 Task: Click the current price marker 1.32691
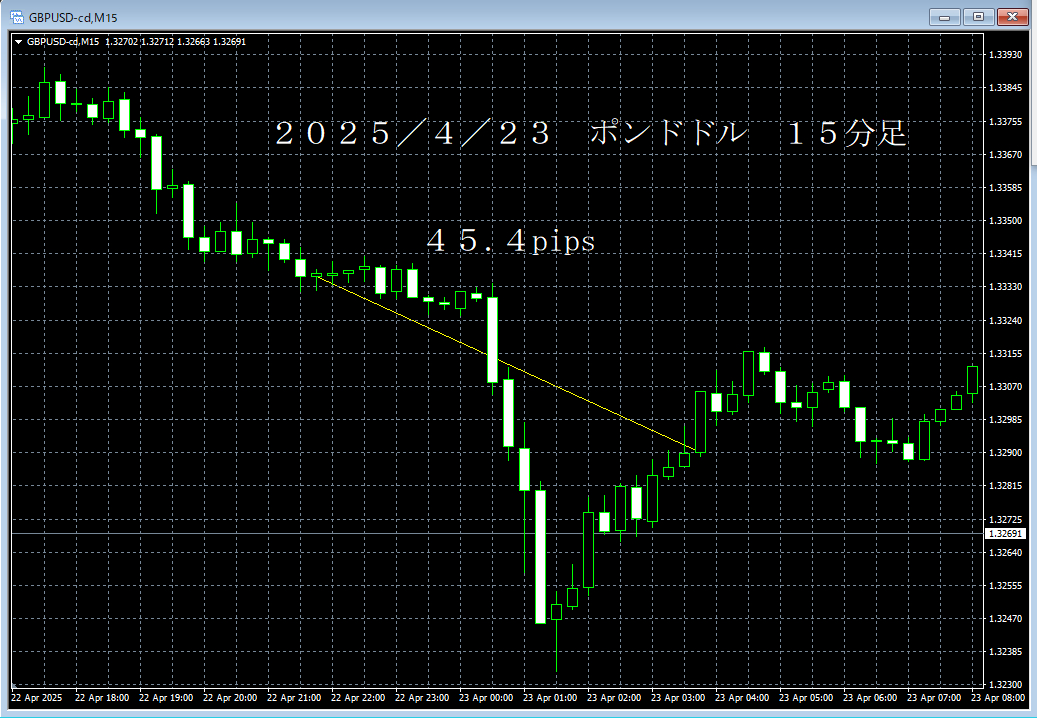coord(1005,534)
